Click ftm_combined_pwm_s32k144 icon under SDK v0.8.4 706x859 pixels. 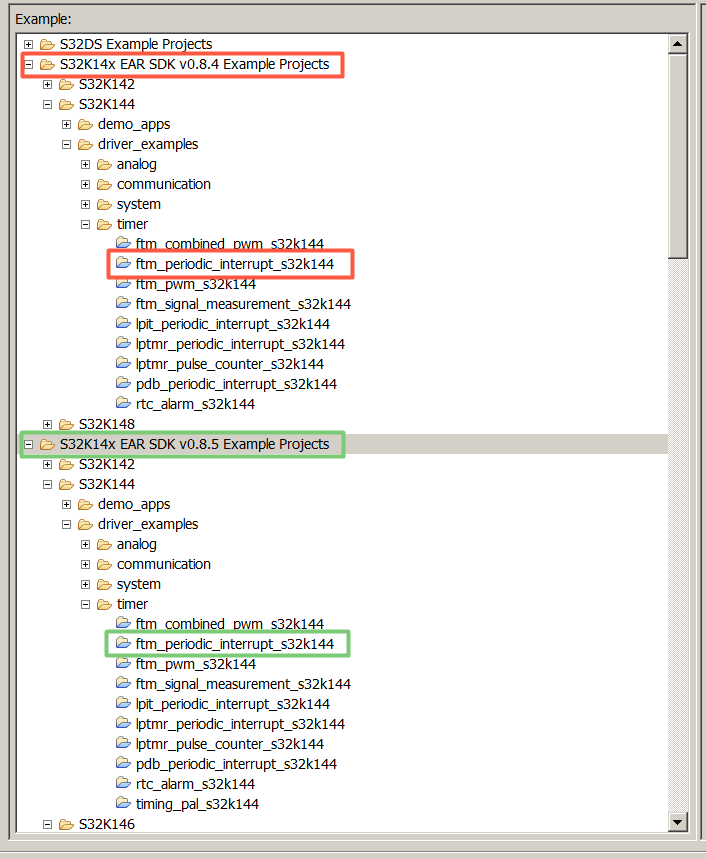click(x=123, y=242)
